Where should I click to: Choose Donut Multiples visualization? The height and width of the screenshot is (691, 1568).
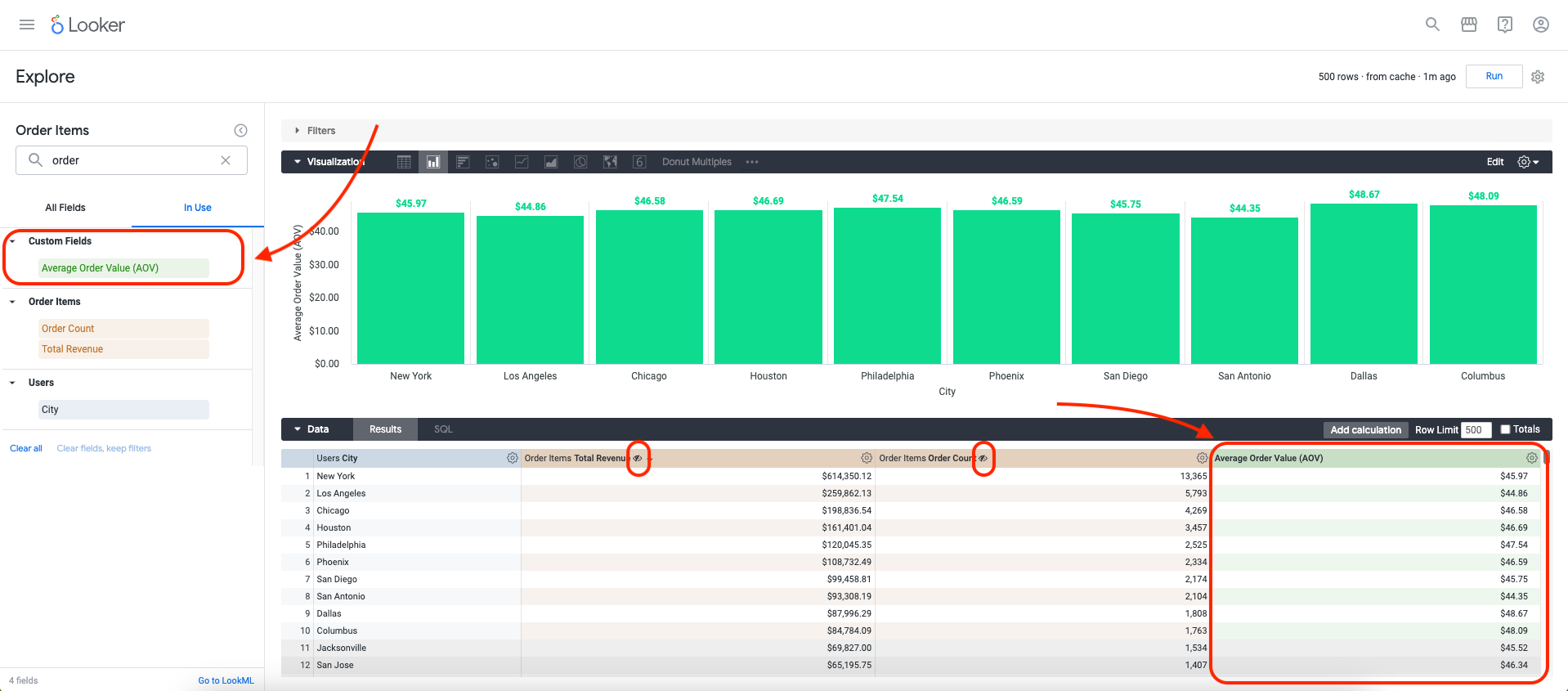[x=697, y=162]
